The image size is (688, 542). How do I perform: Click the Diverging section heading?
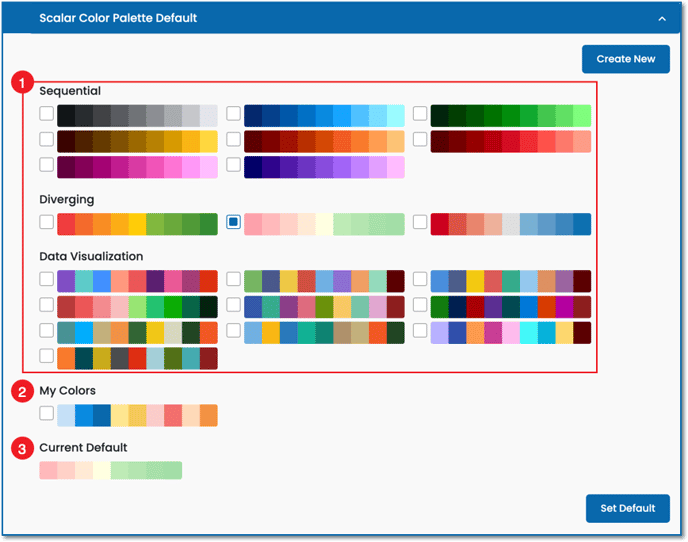pyautogui.click(x=67, y=200)
